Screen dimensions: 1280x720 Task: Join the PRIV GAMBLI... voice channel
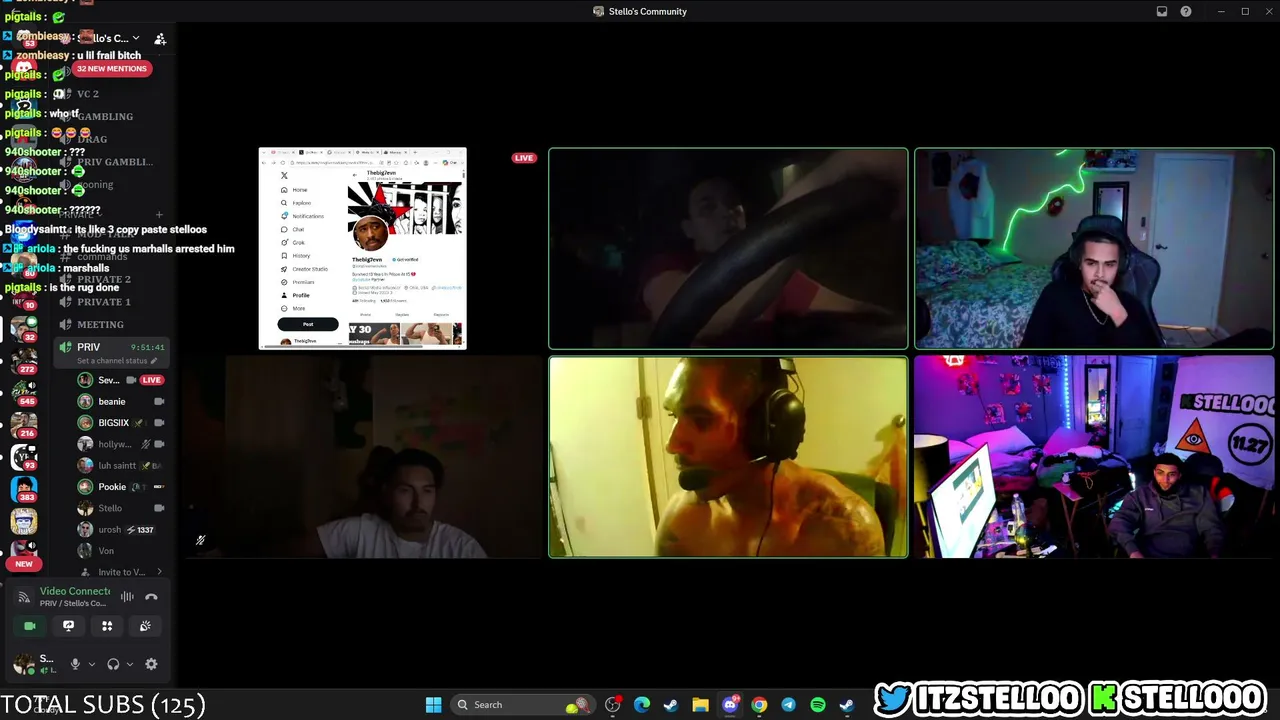tap(110, 162)
